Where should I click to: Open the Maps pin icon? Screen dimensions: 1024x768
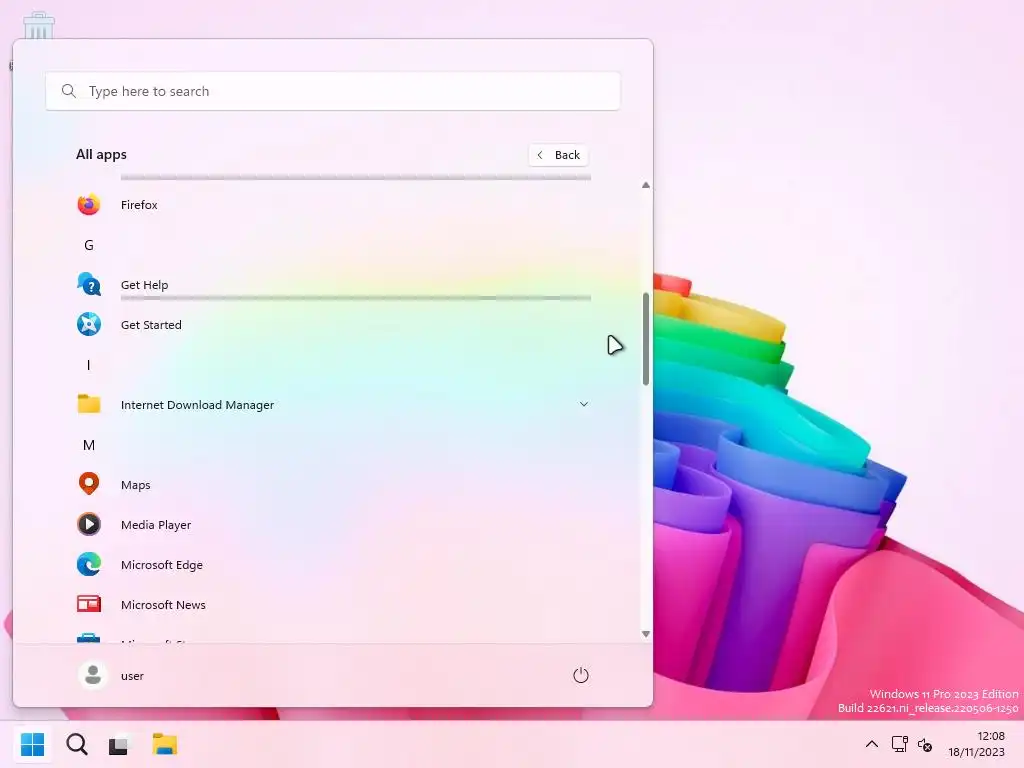pyautogui.click(x=89, y=484)
